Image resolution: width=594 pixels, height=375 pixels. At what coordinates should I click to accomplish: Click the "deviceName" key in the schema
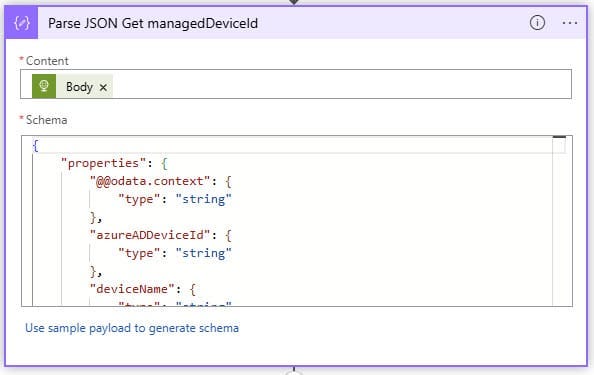[132, 289]
